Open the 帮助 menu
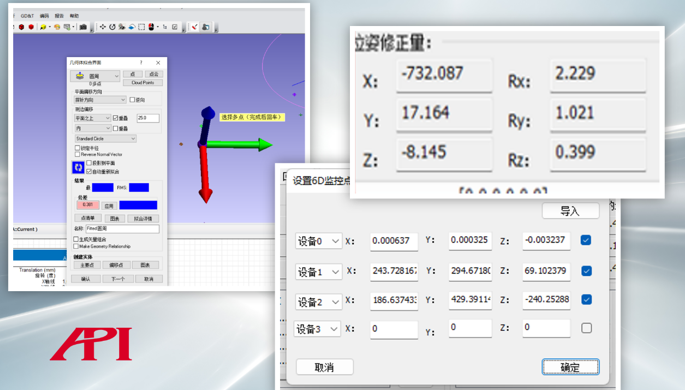This screenshot has height=390, width=685. (74, 16)
